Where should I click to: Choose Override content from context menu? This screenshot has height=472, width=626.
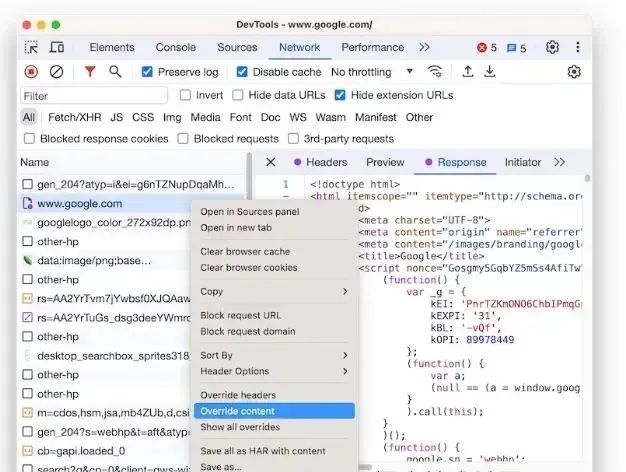coord(274,411)
